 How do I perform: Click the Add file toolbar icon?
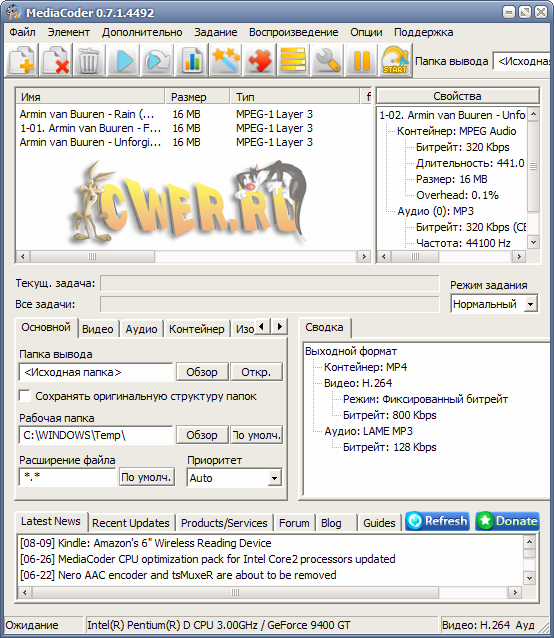tap(22, 61)
